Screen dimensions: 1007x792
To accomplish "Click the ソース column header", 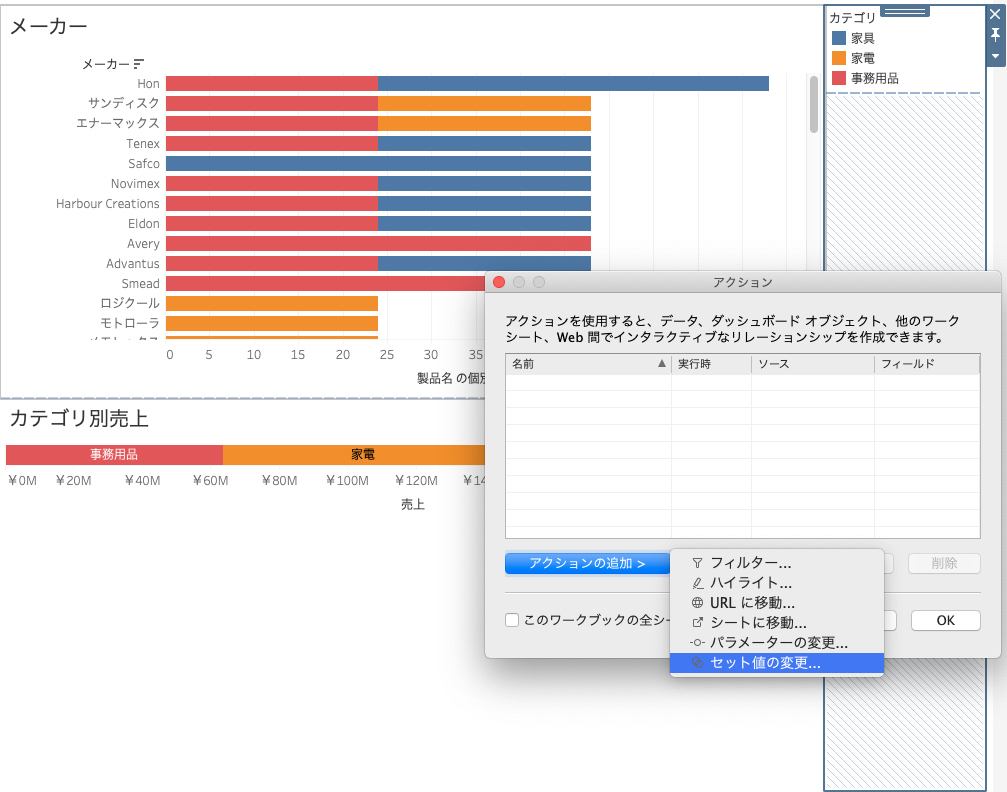I will click(x=812, y=364).
